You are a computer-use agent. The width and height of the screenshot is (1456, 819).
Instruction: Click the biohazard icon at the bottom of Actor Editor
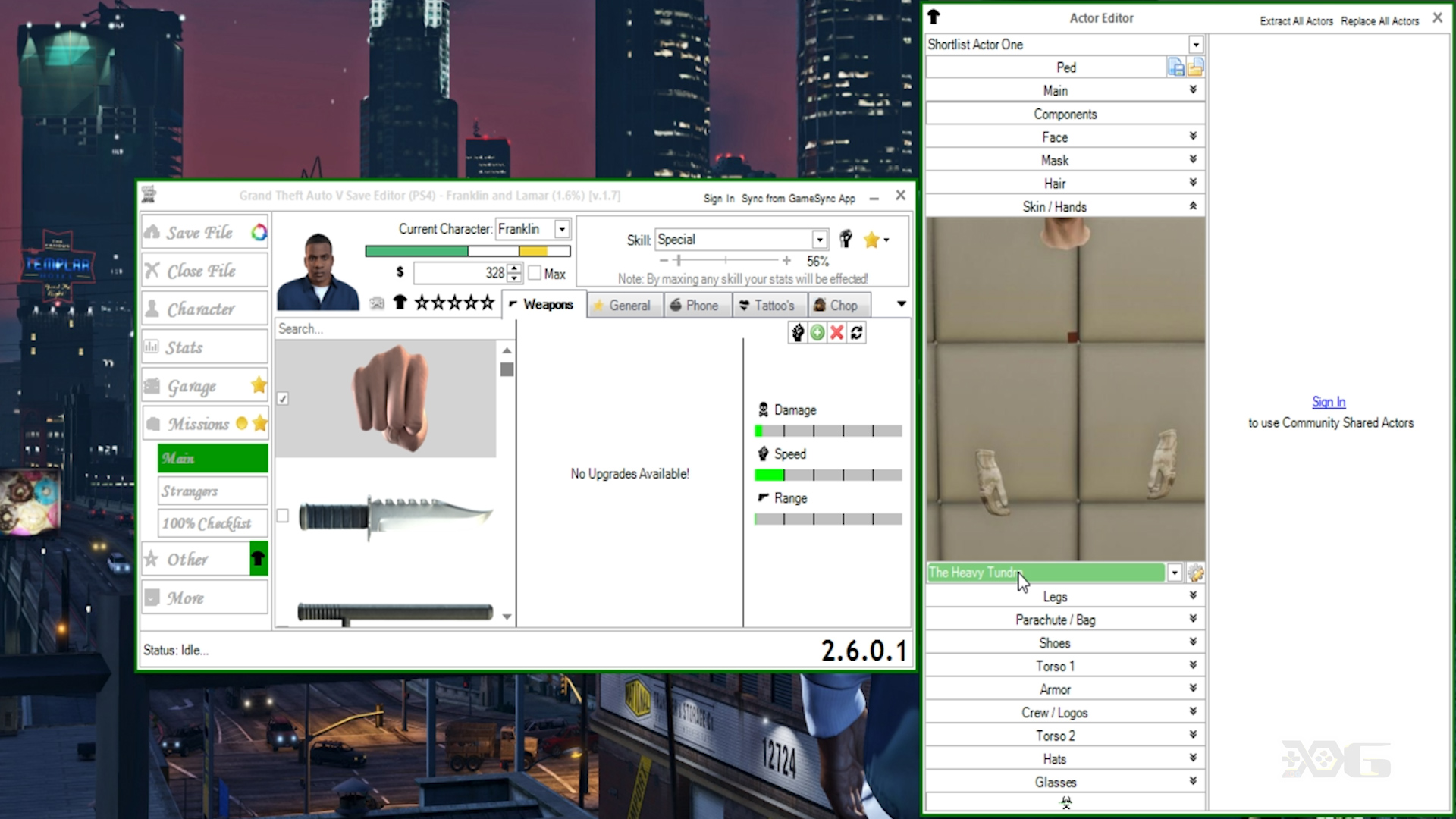[x=1066, y=802]
